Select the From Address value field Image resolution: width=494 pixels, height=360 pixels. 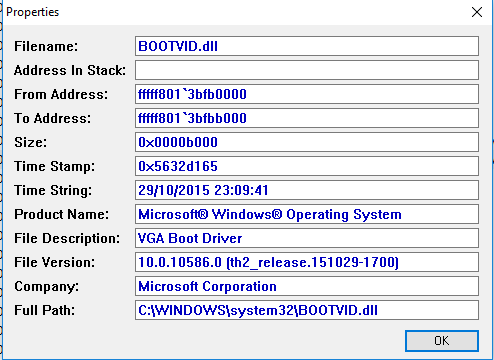pyautogui.click(x=307, y=94)
